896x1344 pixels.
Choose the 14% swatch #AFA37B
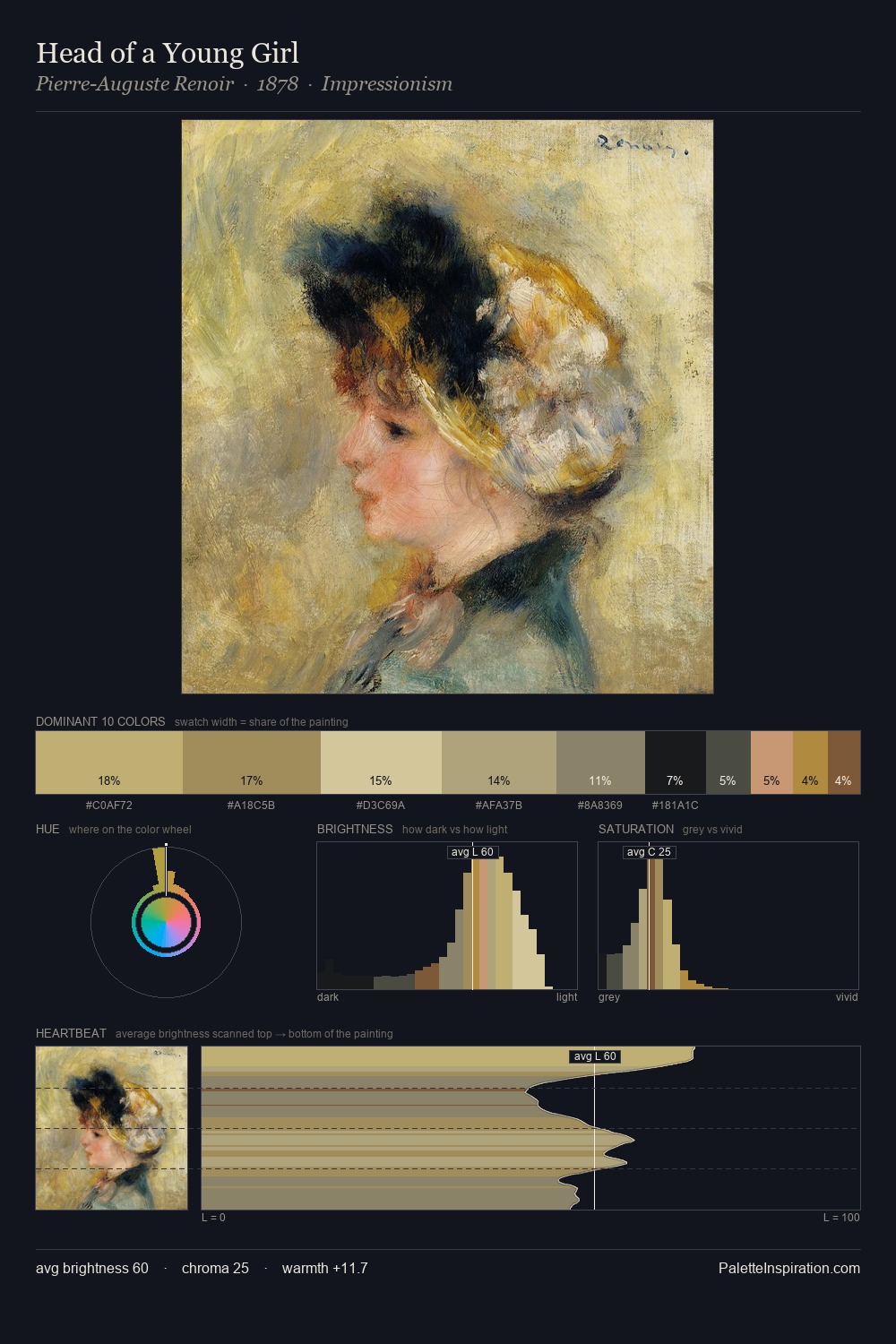click(x=499, y=762)
